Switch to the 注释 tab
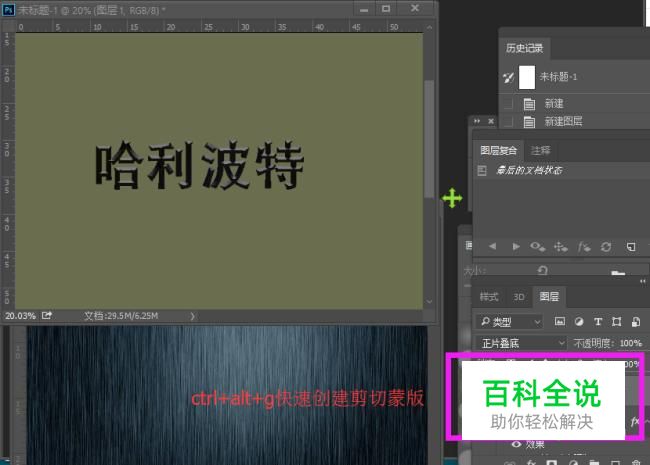This screenshot has width=650, height=465. click(541, 150)
